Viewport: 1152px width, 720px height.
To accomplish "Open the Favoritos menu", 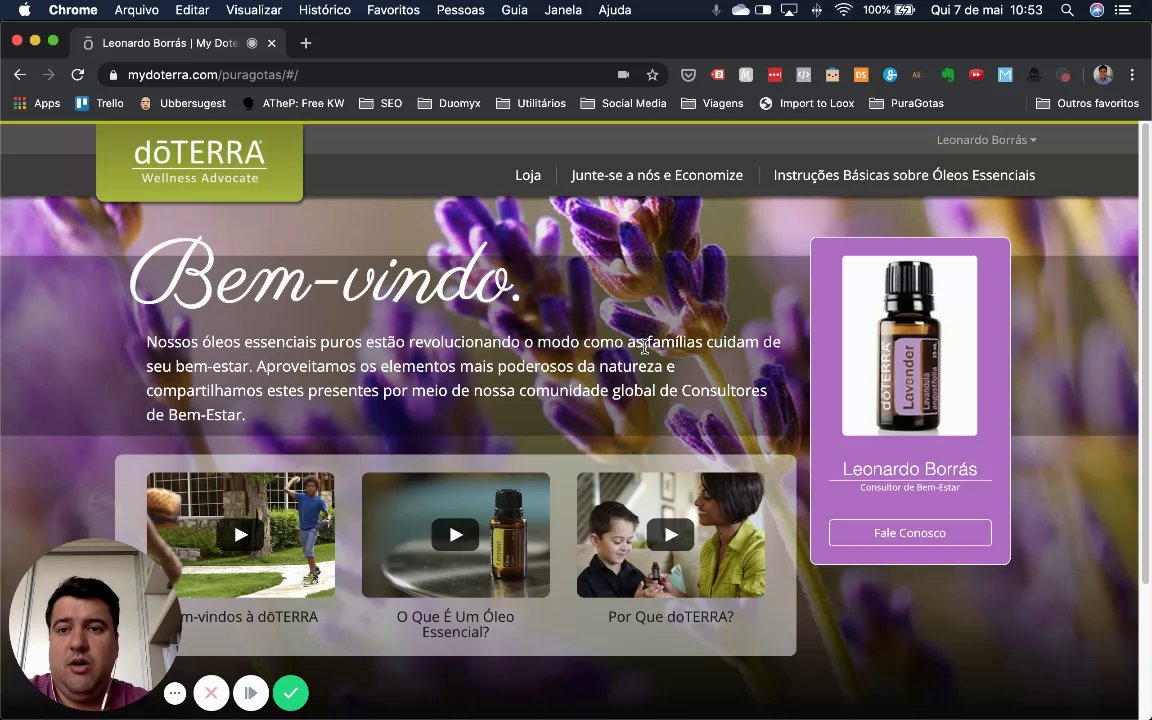I will tap(394, 10).
